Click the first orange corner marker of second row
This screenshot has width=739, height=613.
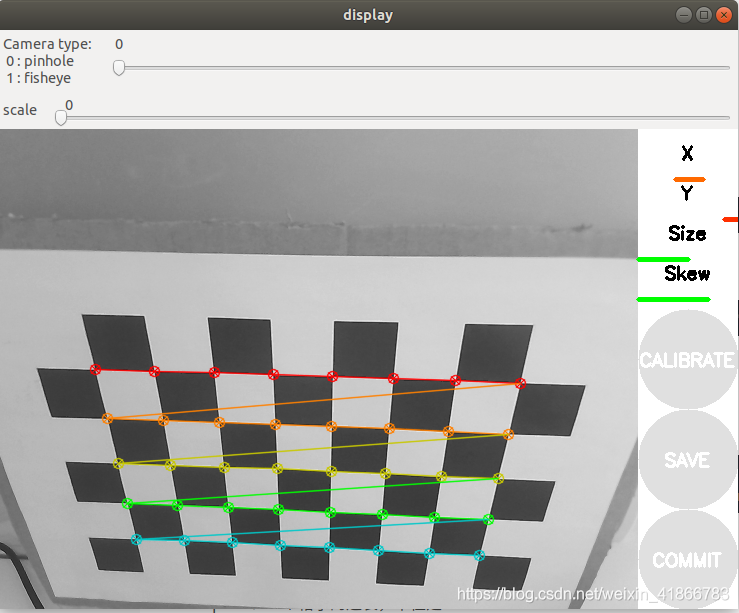tap(107, 418)
